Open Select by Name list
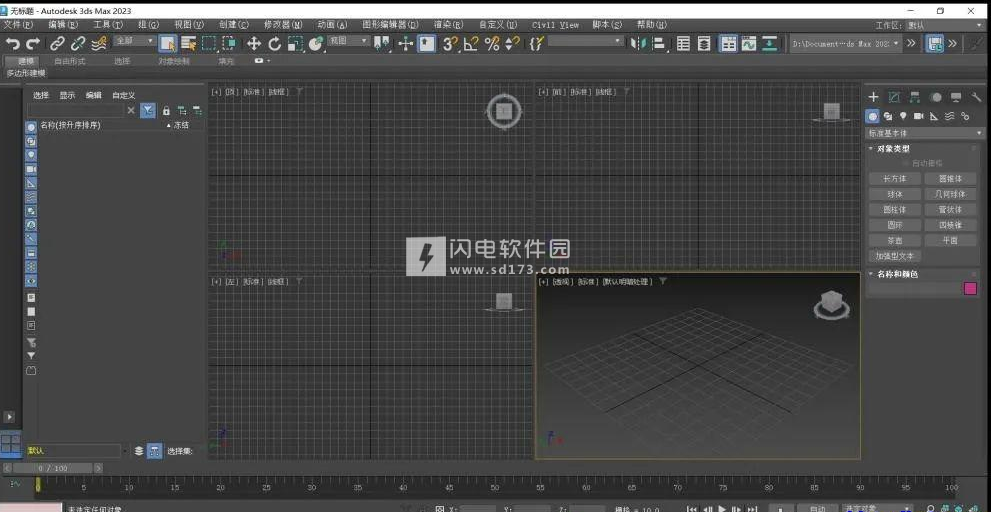Image resolution: width=991 pixels, height=512 pixels. 188,43
